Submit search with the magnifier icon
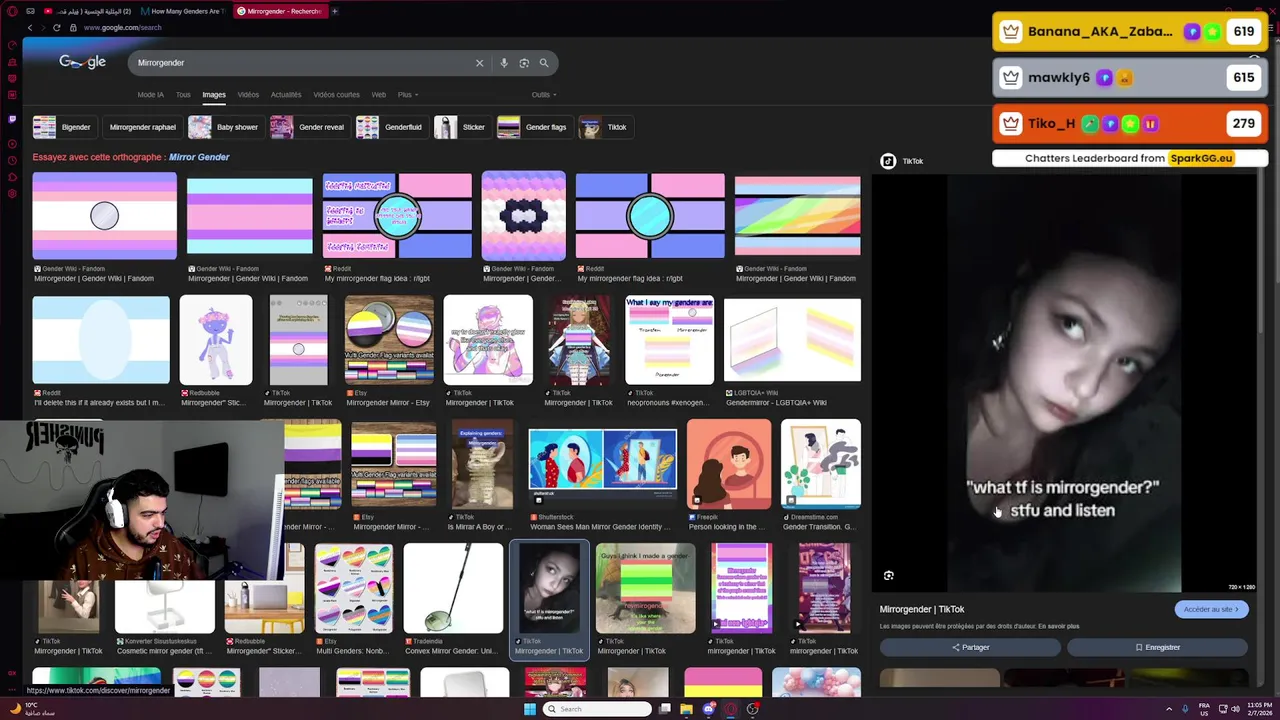 click(x=544, y=63)
